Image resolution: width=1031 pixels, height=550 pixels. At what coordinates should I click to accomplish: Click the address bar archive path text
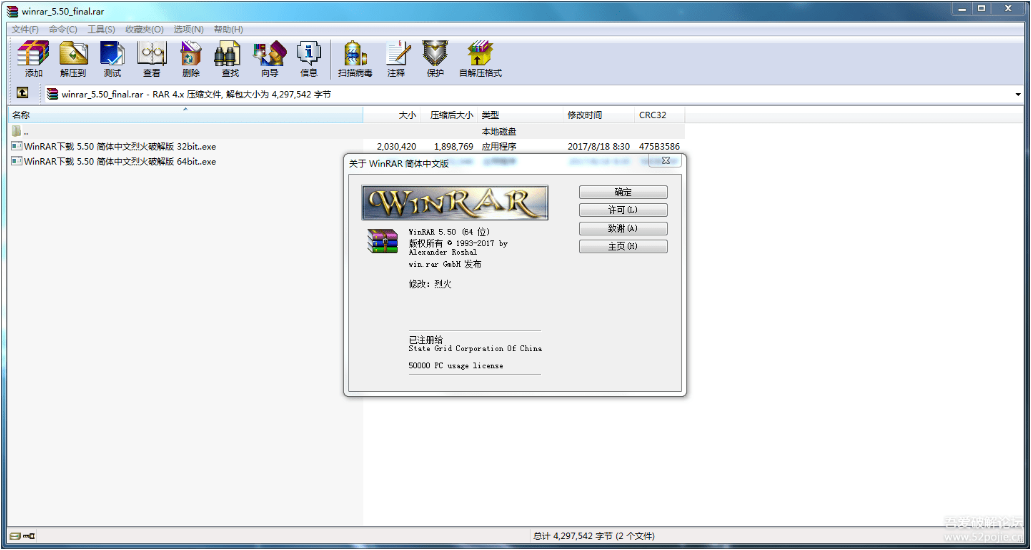[196, 94]
